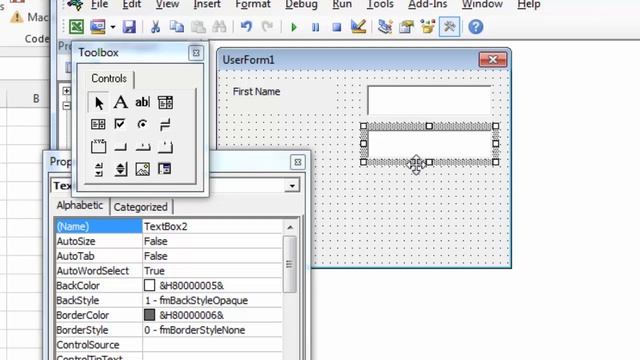Click the Copy toolbar icon

(x=176, y=27)
